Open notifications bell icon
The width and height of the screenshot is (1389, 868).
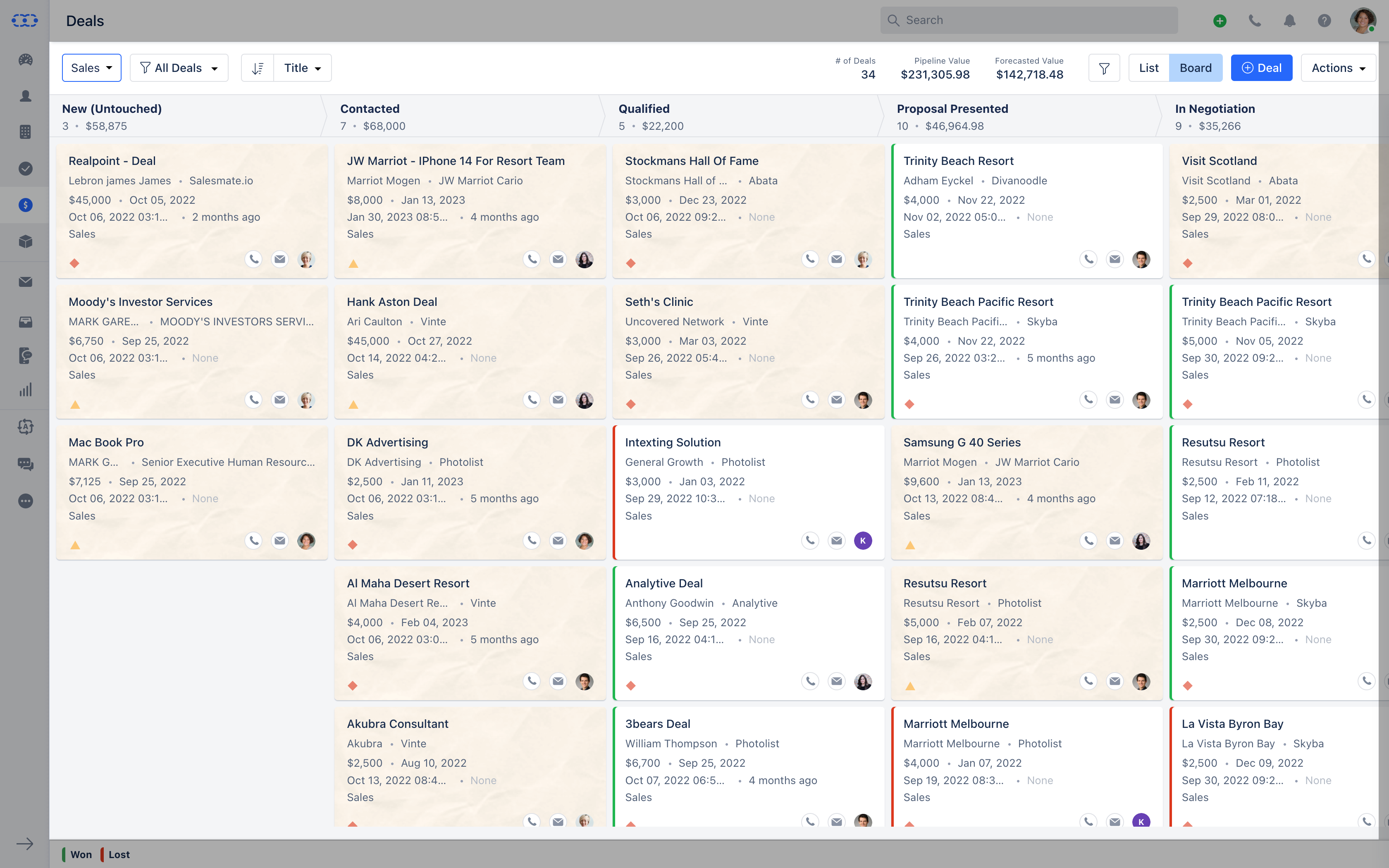1289,21
